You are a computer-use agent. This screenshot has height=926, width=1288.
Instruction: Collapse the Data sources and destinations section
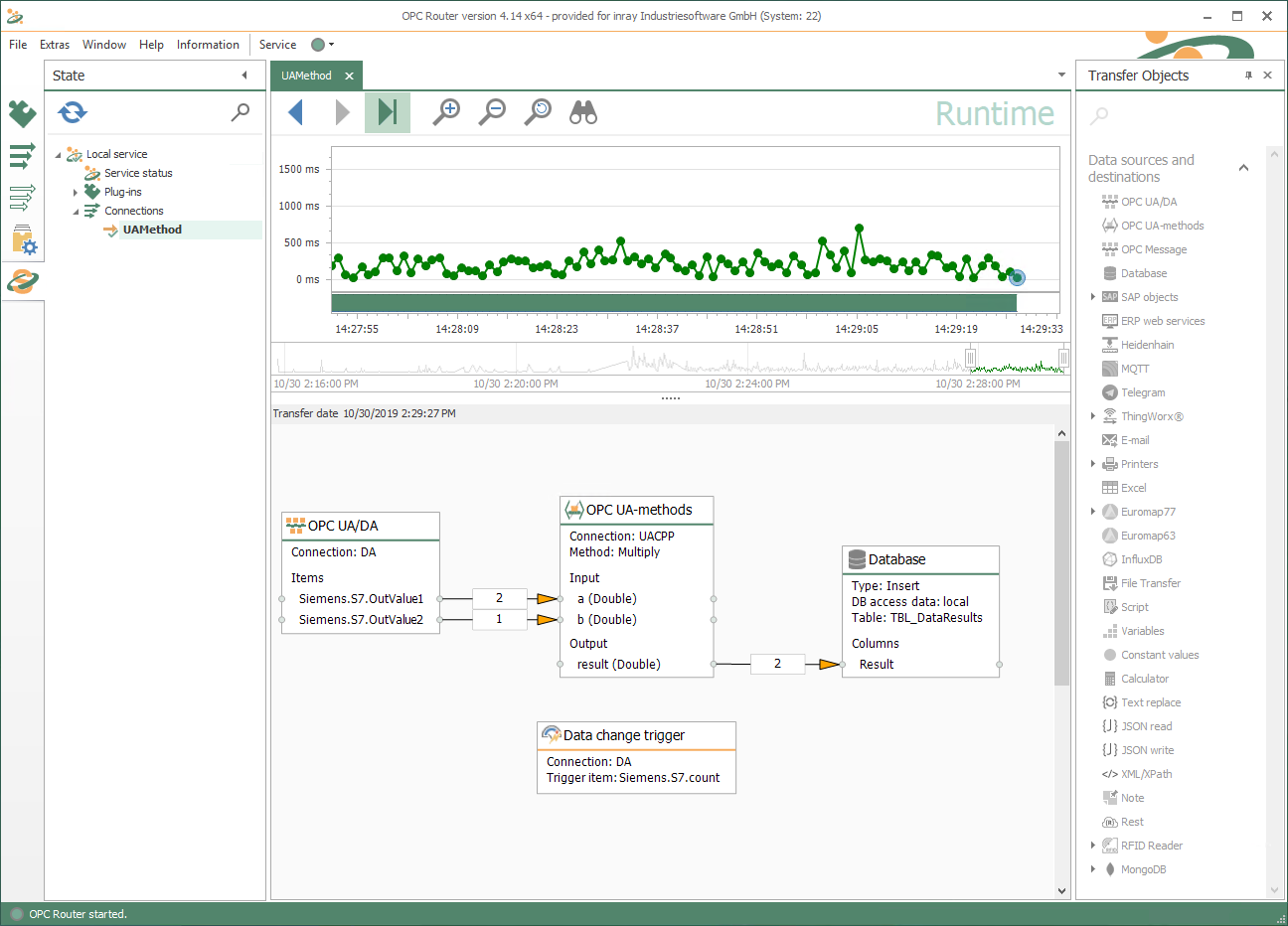click(1243, 168)
